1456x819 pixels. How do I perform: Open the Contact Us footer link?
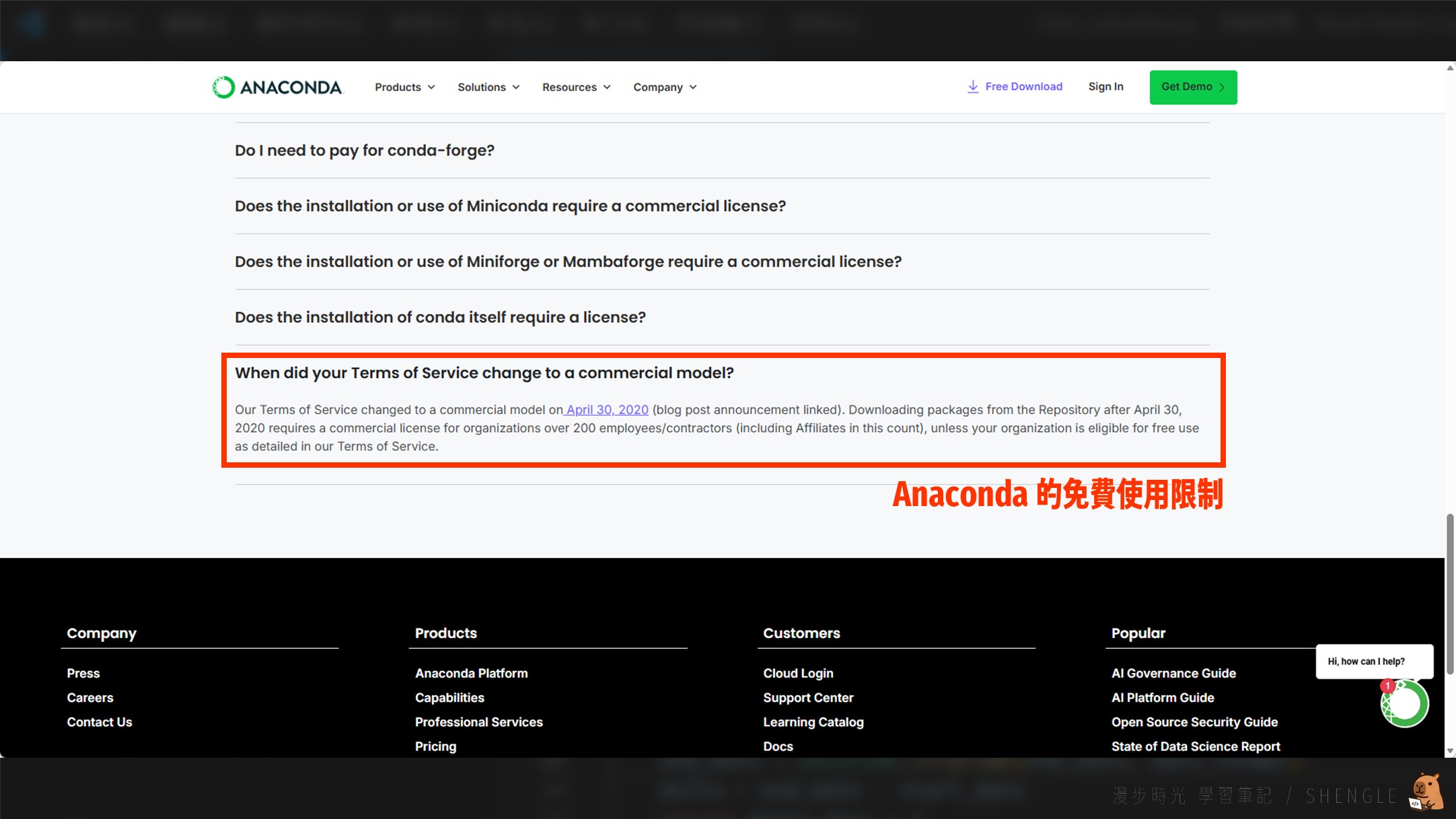click(x=100, y=722)
